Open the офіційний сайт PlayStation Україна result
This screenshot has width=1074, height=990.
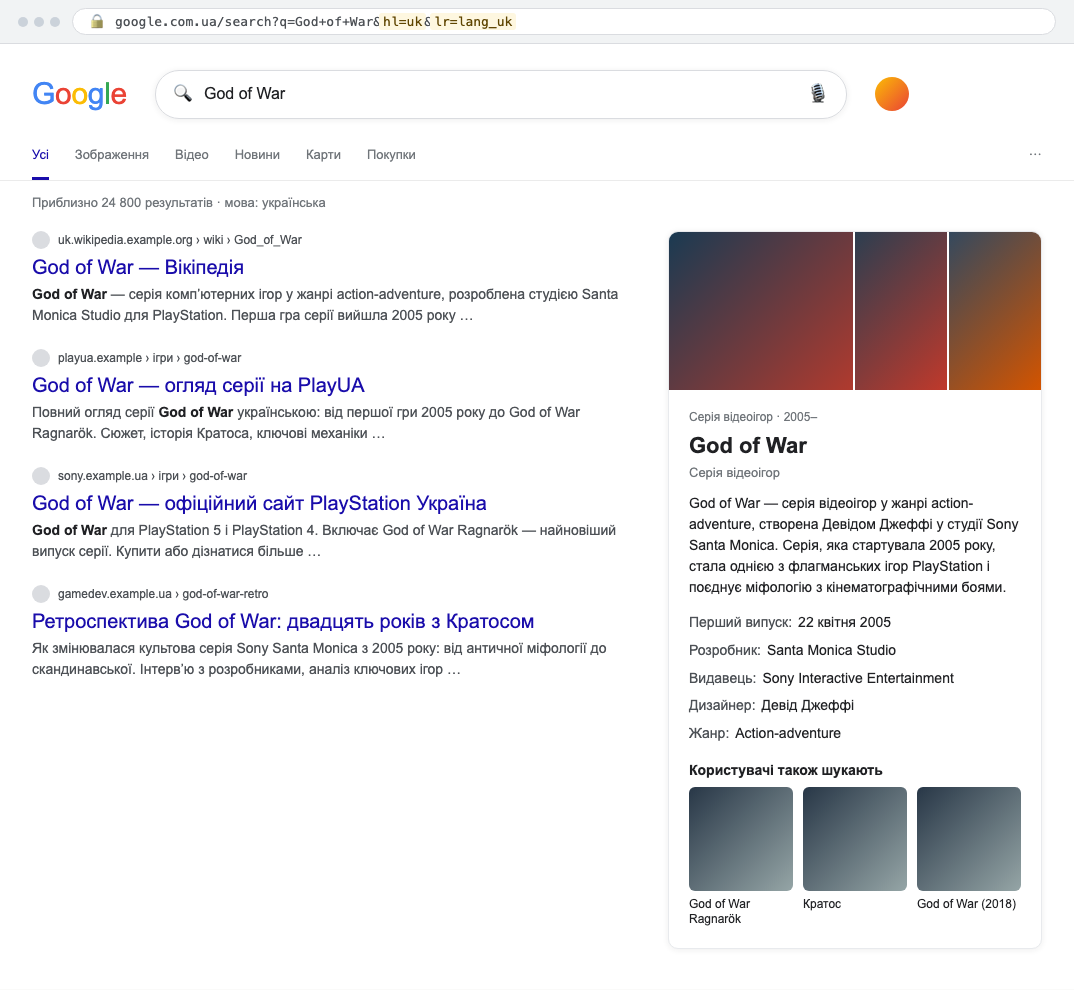click(259, 503)
